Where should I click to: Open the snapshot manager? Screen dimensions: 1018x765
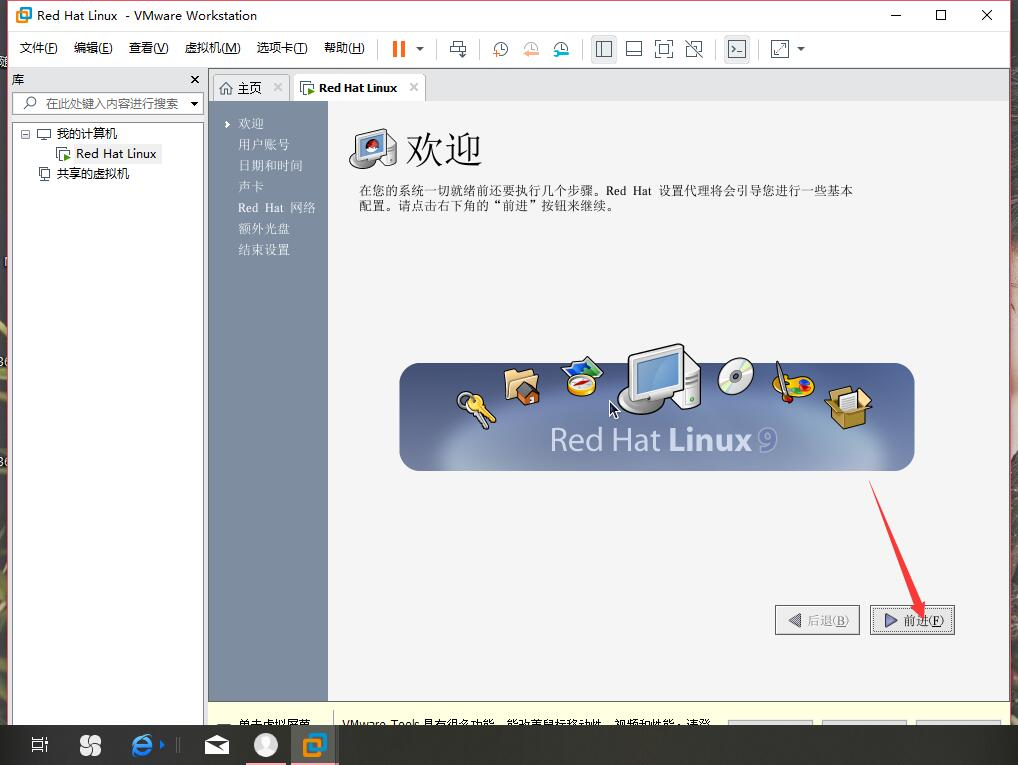(x=562, y=49)
